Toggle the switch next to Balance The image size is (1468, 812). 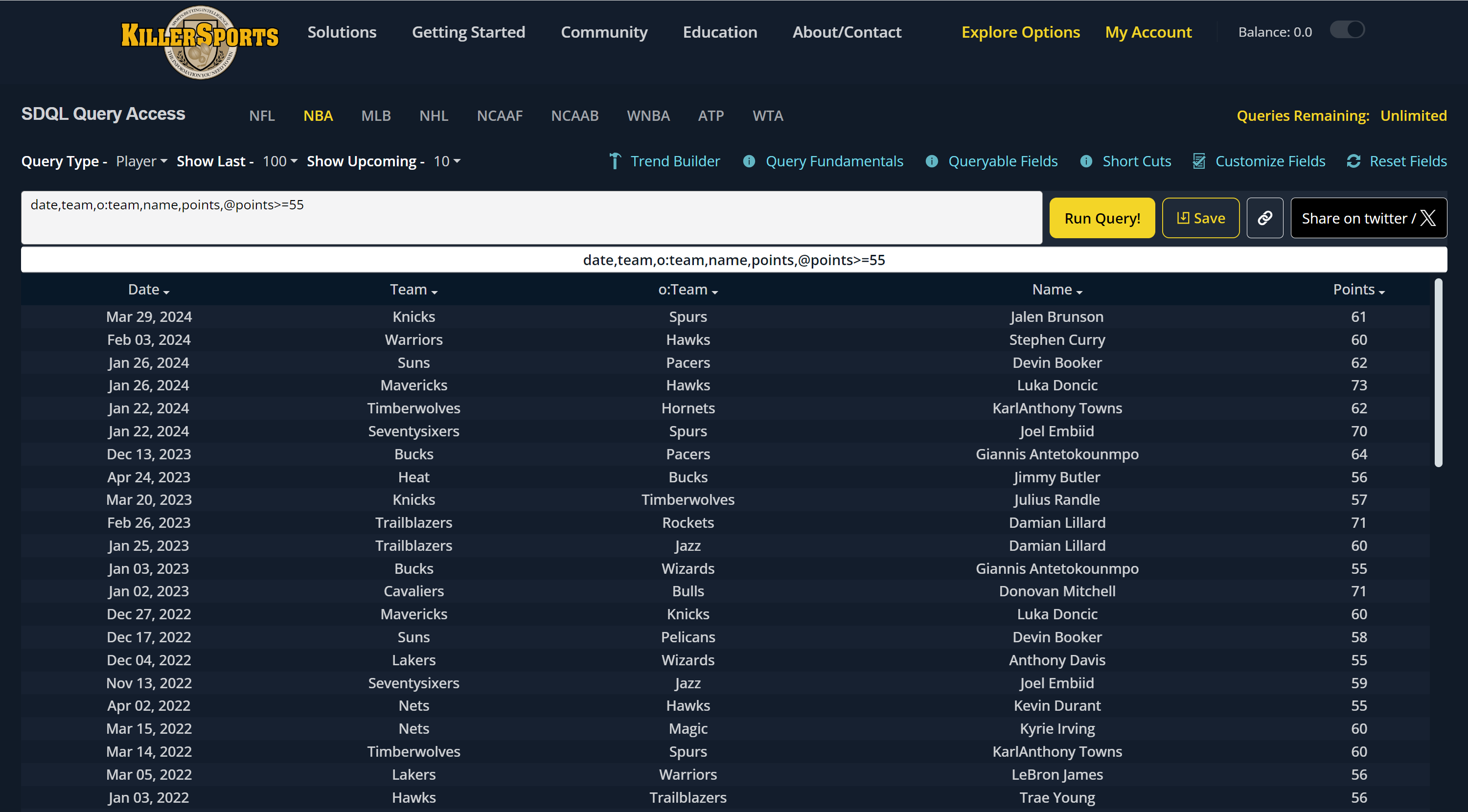(1347, 30)
